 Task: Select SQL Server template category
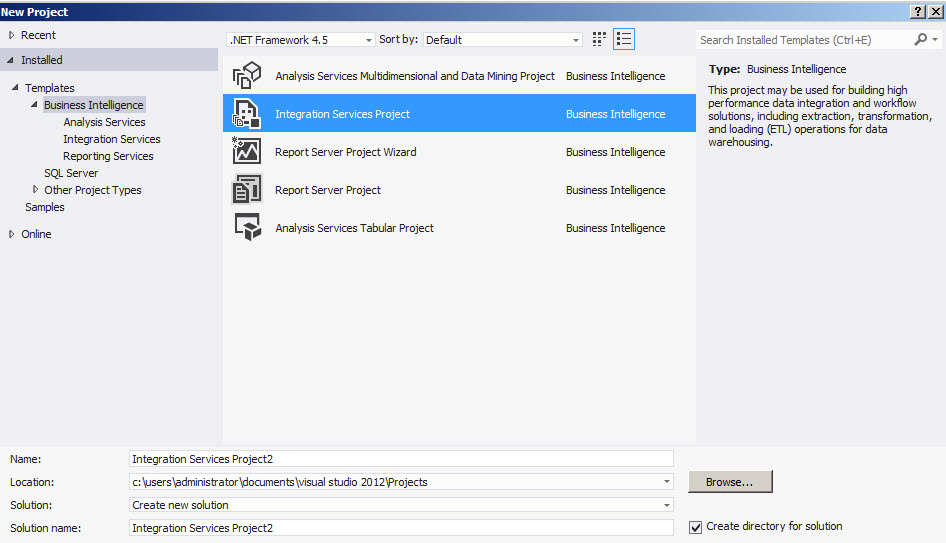pyautogui.click(x=71, y=173)
